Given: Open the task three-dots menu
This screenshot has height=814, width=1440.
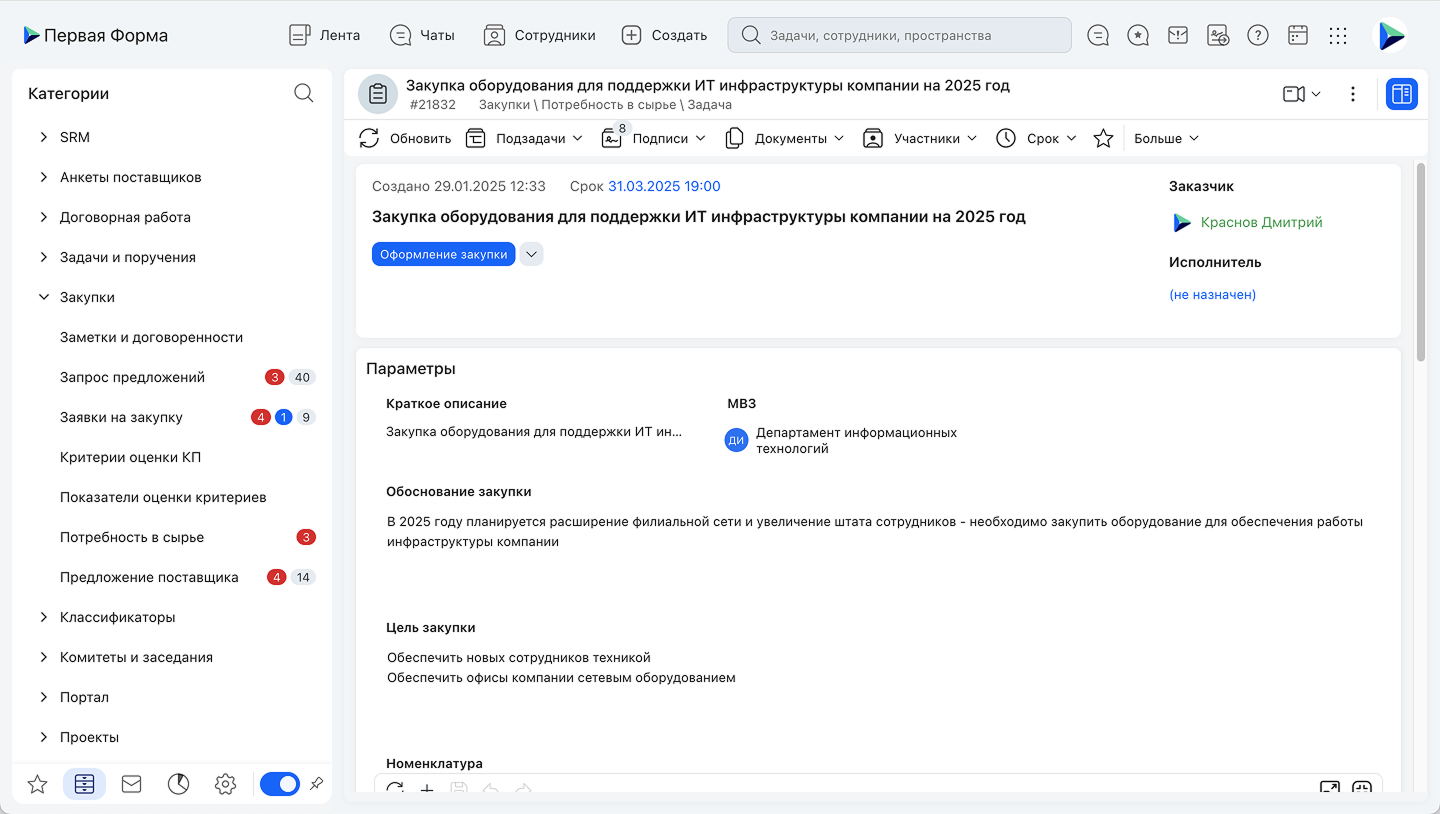Looking at the screenshot, I should (1353, 94).
